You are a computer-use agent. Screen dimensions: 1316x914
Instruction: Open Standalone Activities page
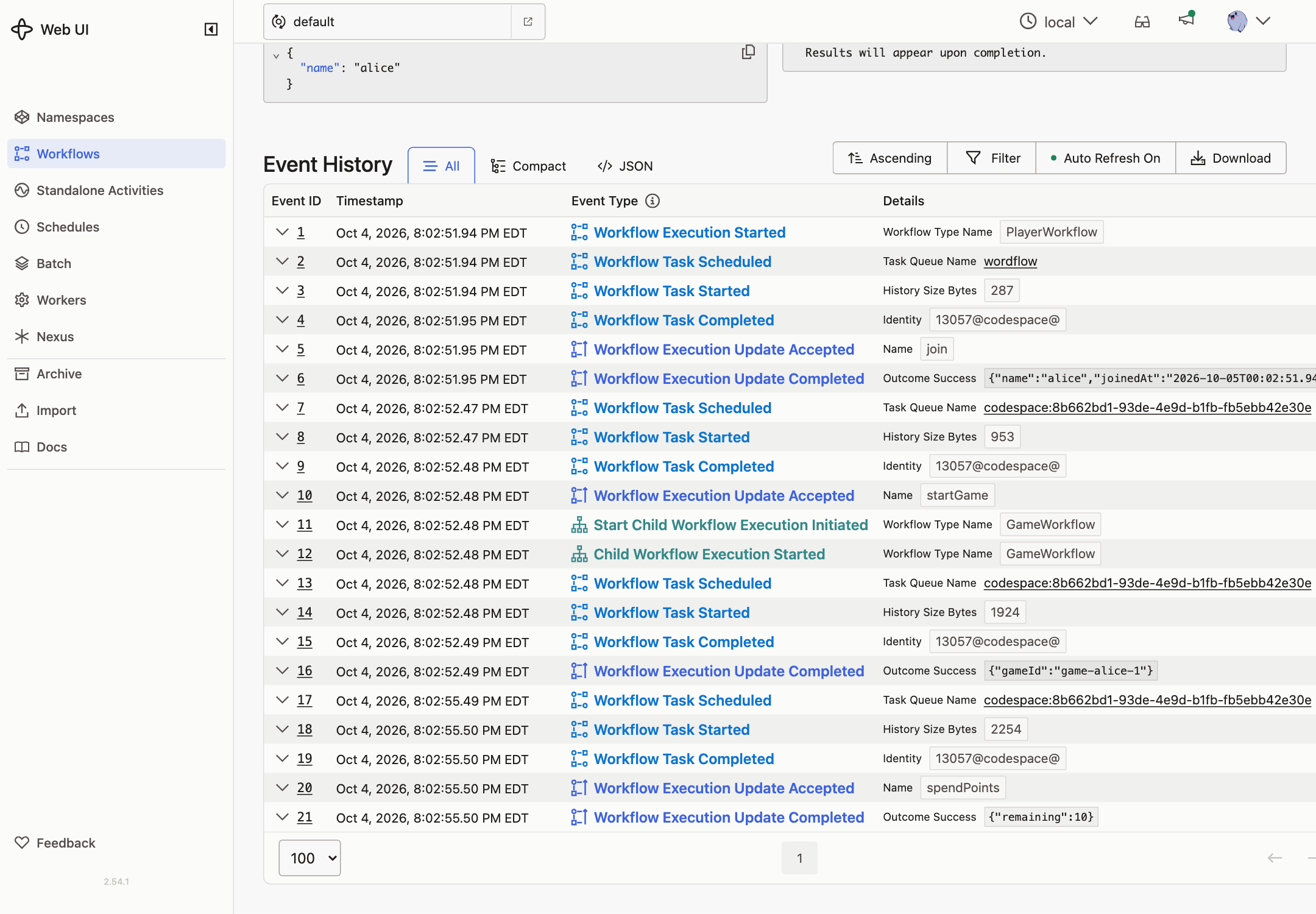[116, 190]
